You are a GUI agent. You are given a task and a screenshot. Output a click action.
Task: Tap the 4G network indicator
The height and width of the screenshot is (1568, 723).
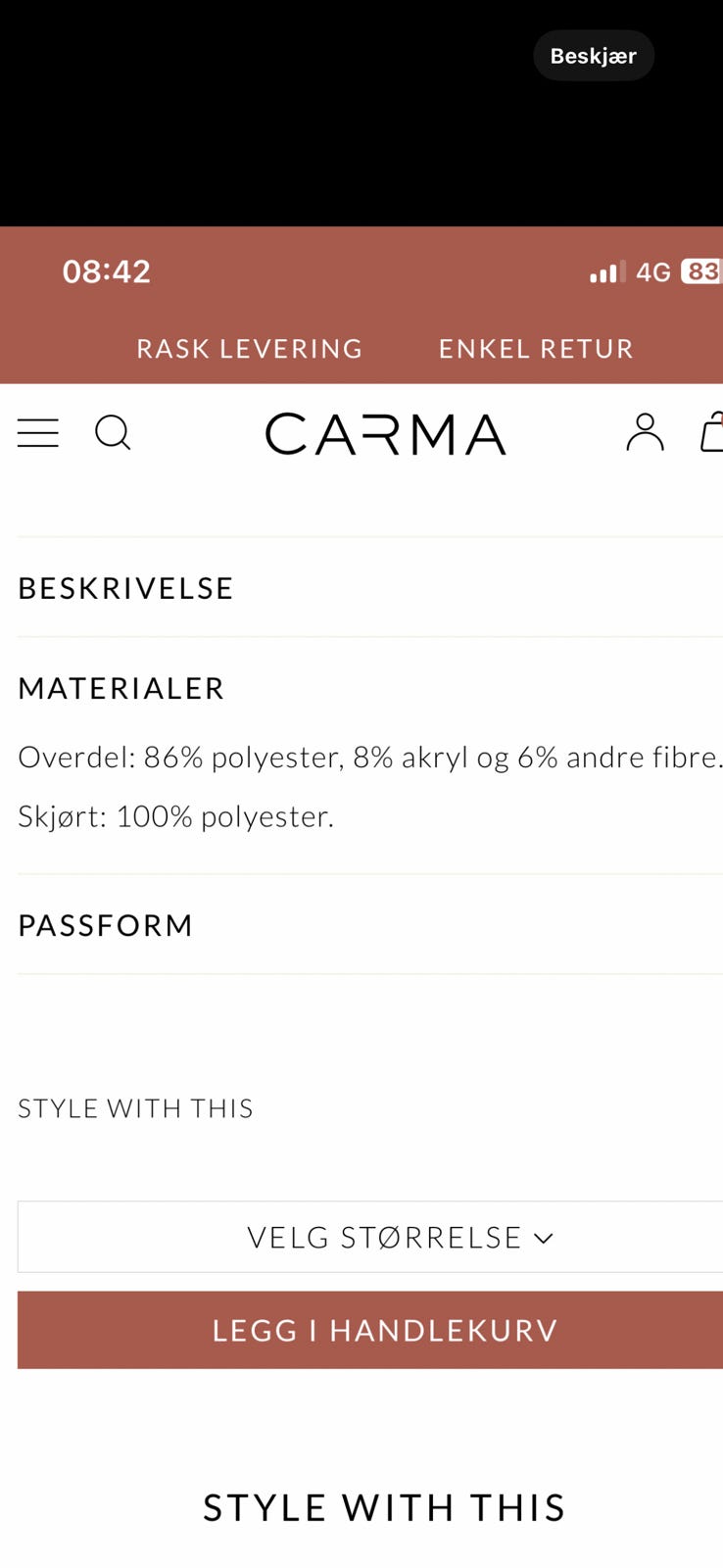(x=652, y=271)
